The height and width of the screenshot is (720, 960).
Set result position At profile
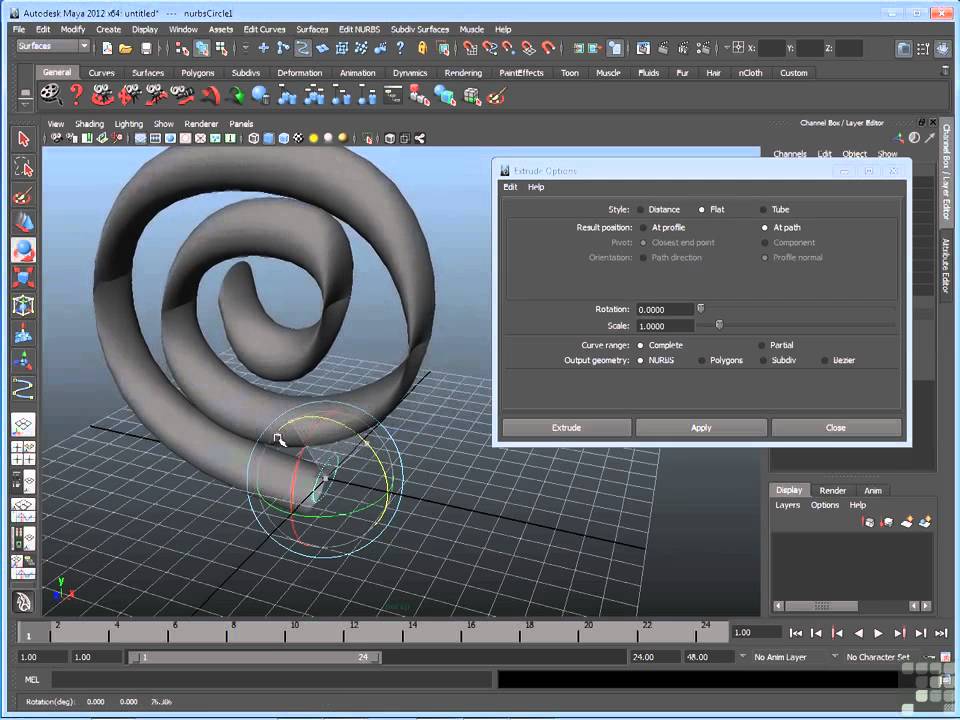point(661,227)
